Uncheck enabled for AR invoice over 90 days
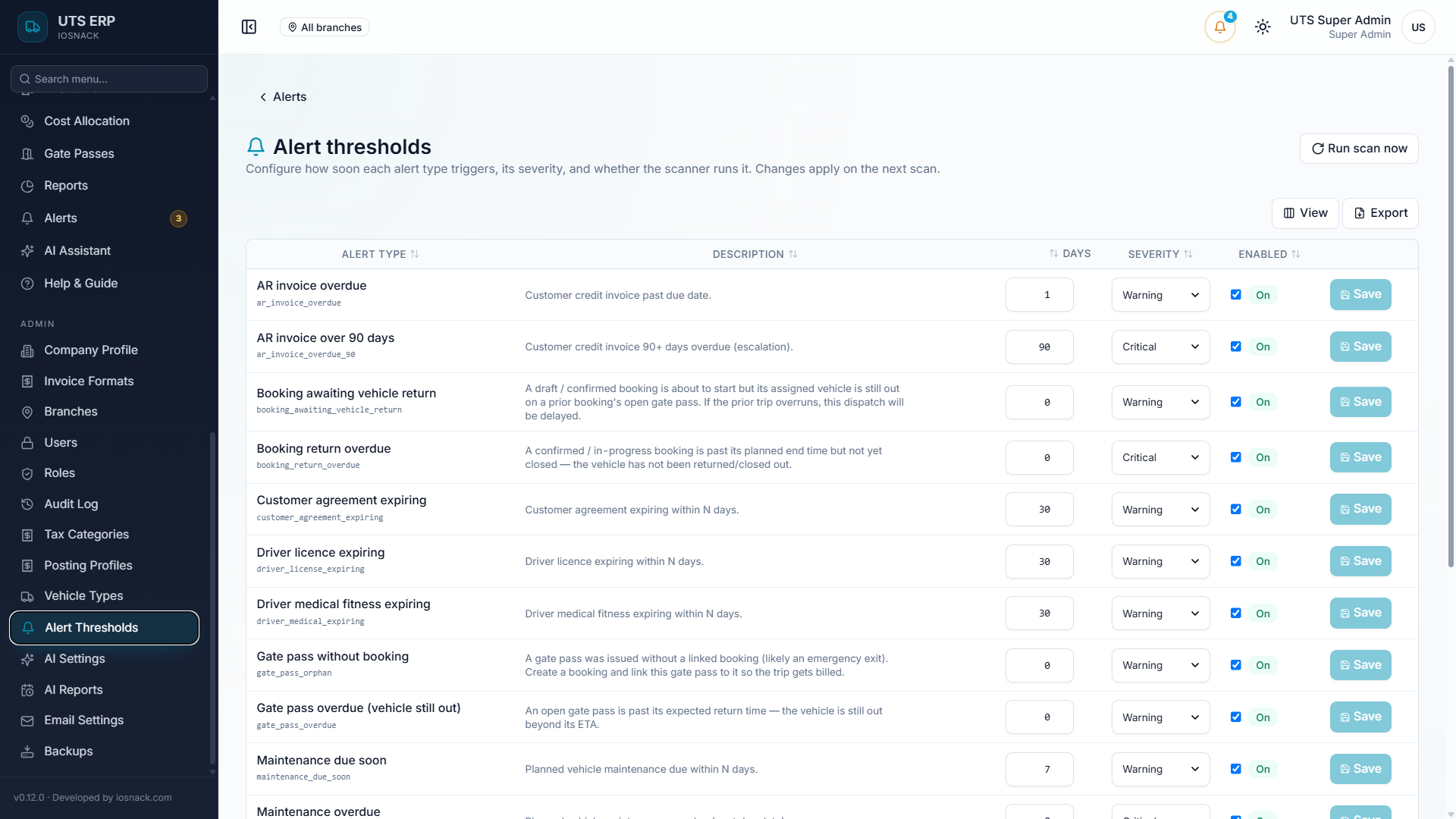1456x819 pixels. 1235,347
